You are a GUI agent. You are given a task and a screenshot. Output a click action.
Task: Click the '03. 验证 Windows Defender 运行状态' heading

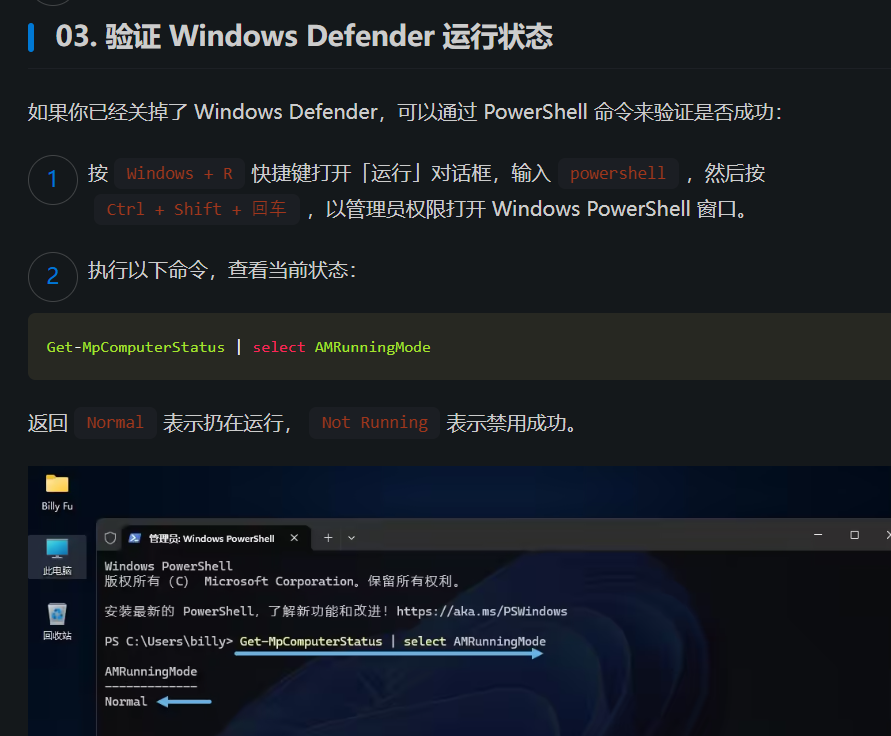[x=304, y=37]
